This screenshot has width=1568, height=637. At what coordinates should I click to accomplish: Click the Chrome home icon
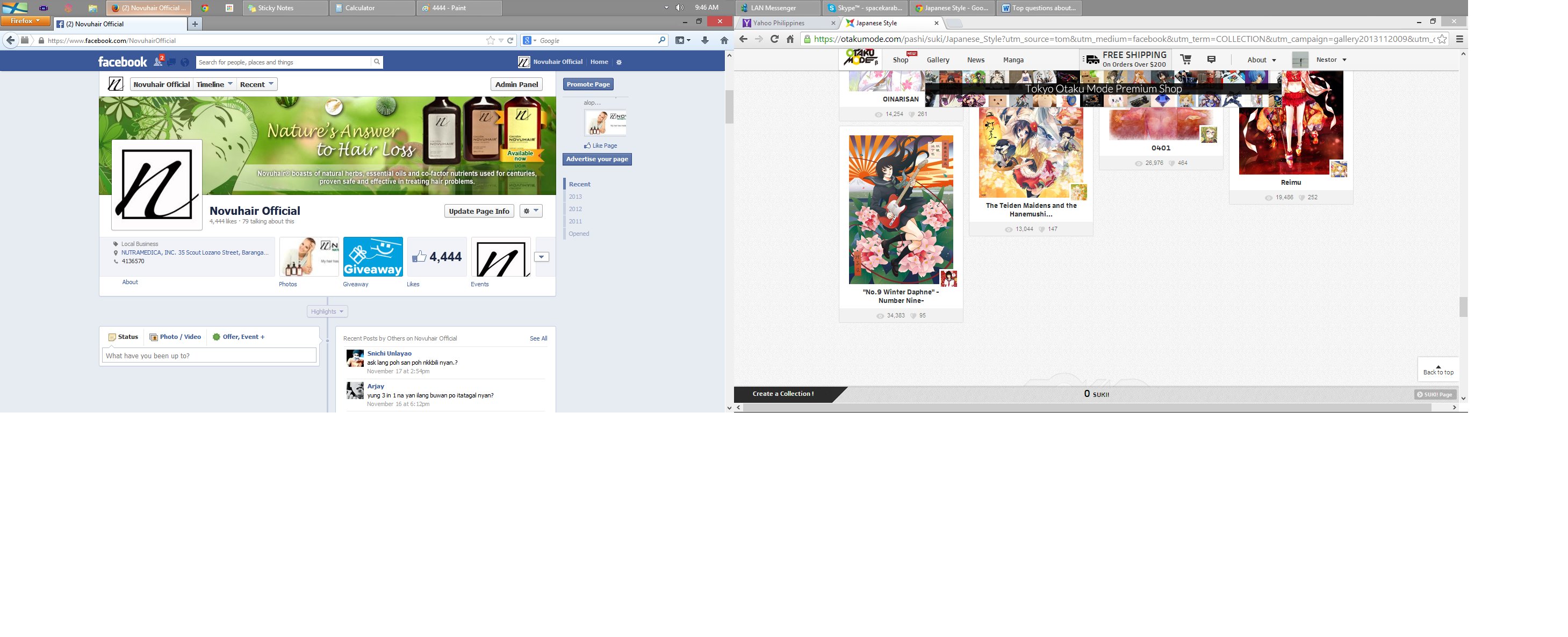790,39
